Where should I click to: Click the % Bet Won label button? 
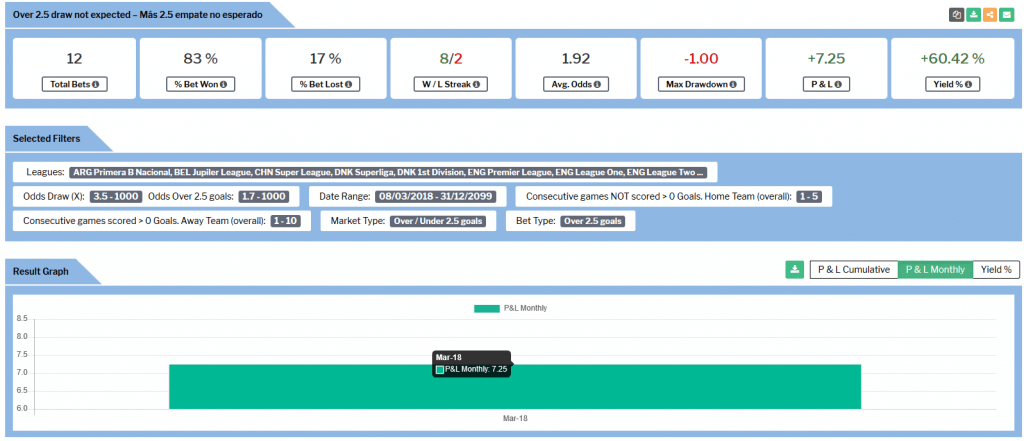click(x=200, y=85)
